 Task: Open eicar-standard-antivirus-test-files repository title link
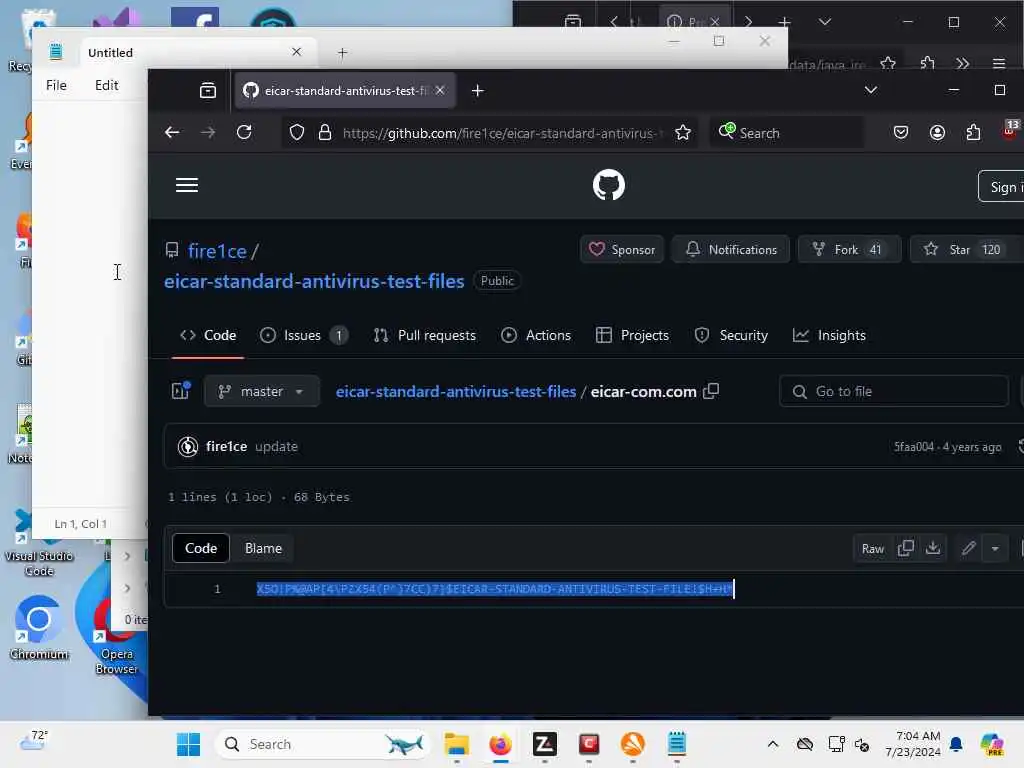coord(314,281)
